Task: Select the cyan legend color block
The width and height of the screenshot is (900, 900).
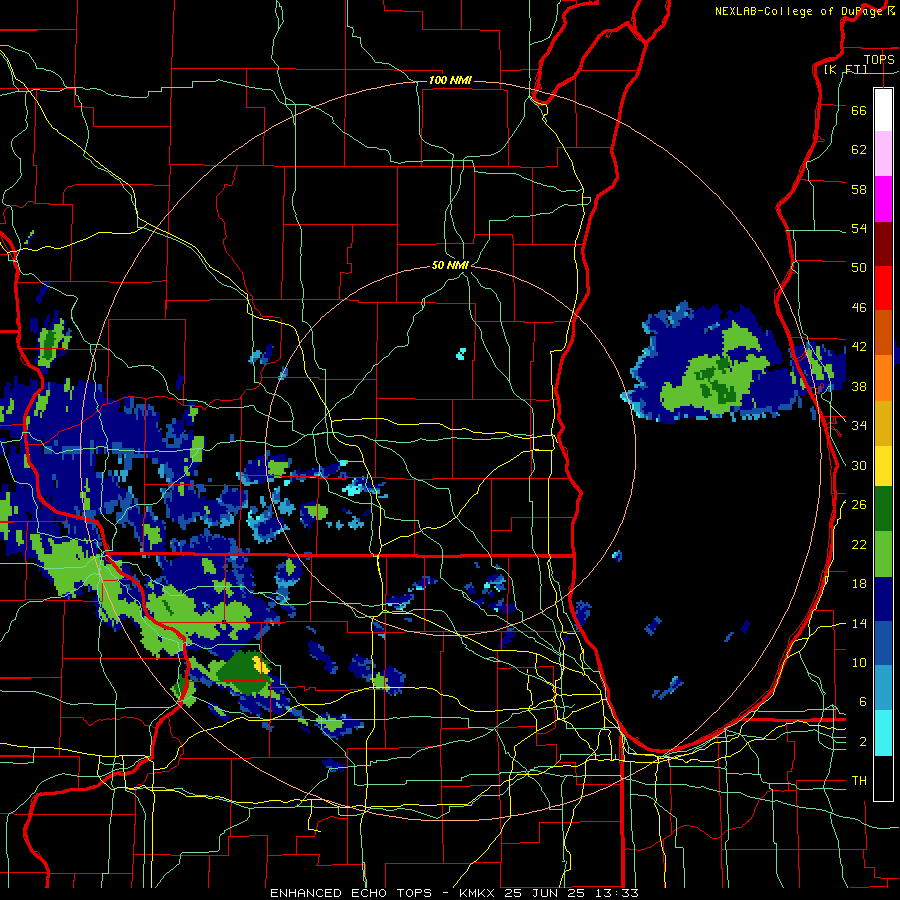Action: point(883,733)
